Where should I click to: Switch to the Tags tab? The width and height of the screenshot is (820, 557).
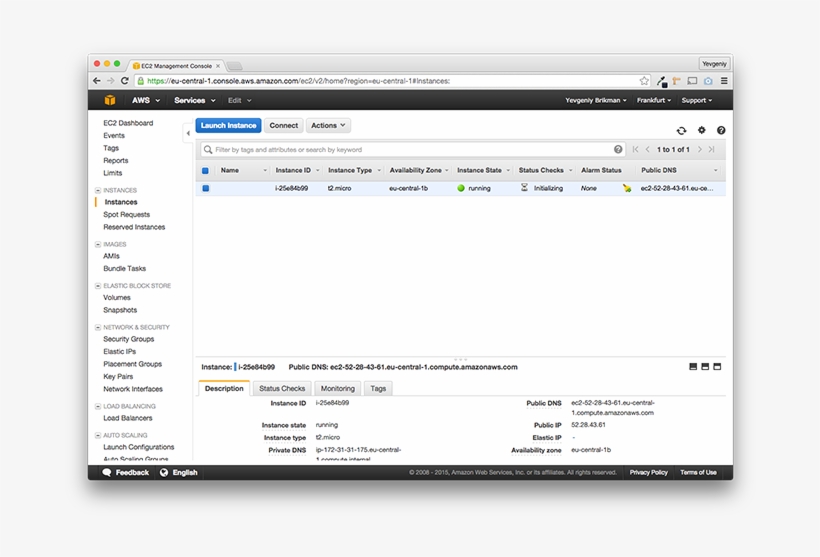pyautogui.click(x=378, y=389)
